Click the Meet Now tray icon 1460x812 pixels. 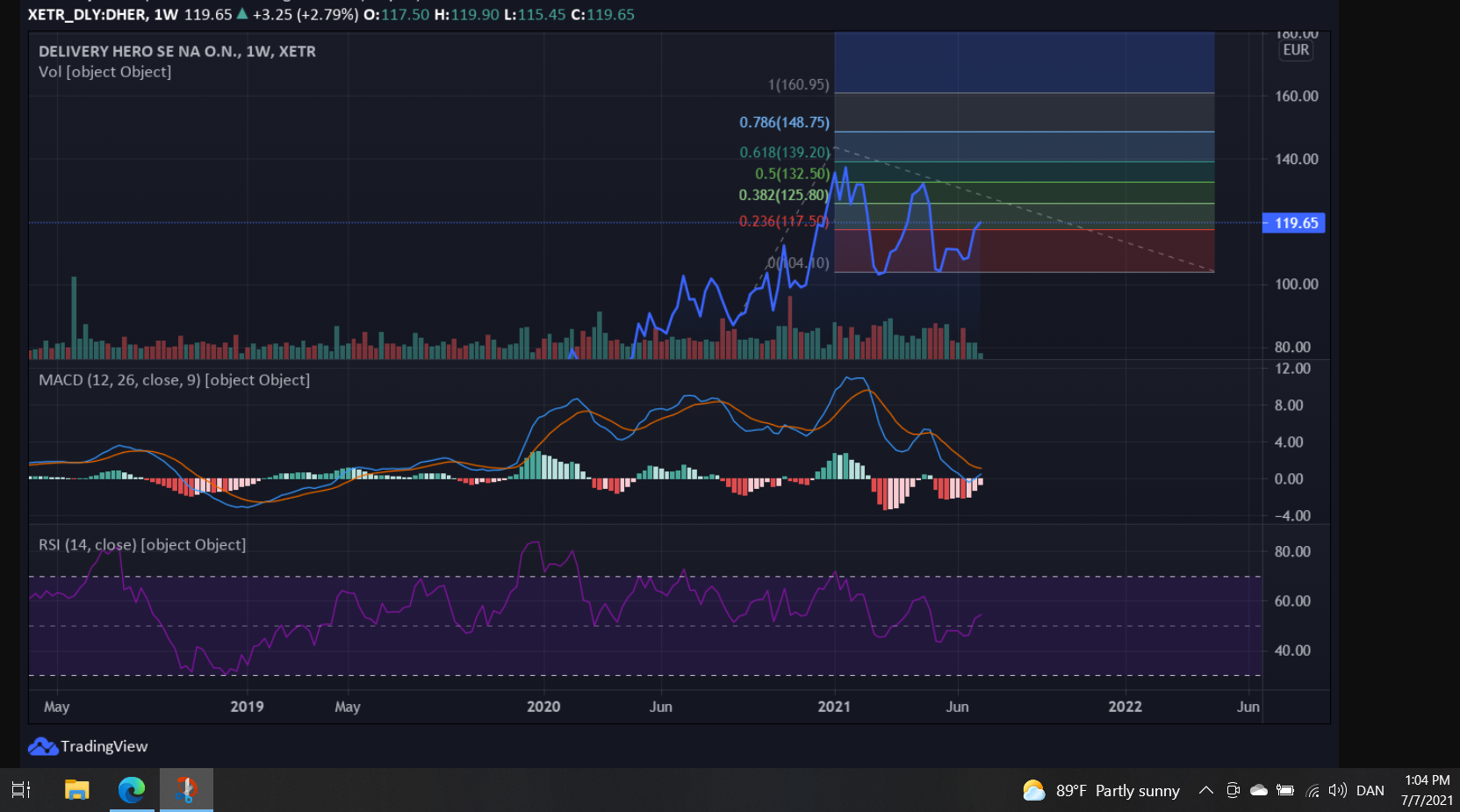tap(1233, 790)
